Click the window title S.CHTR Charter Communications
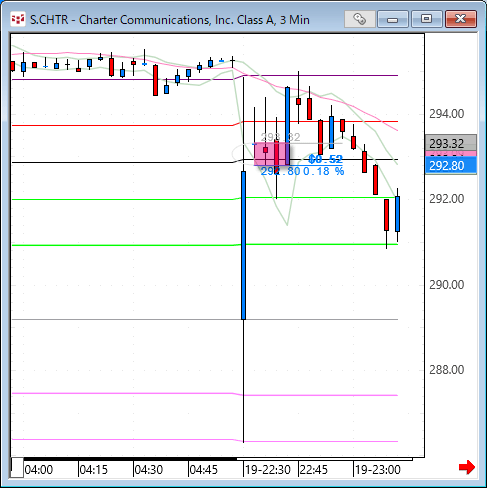The image size is (487, 488). tap(170, 20)
